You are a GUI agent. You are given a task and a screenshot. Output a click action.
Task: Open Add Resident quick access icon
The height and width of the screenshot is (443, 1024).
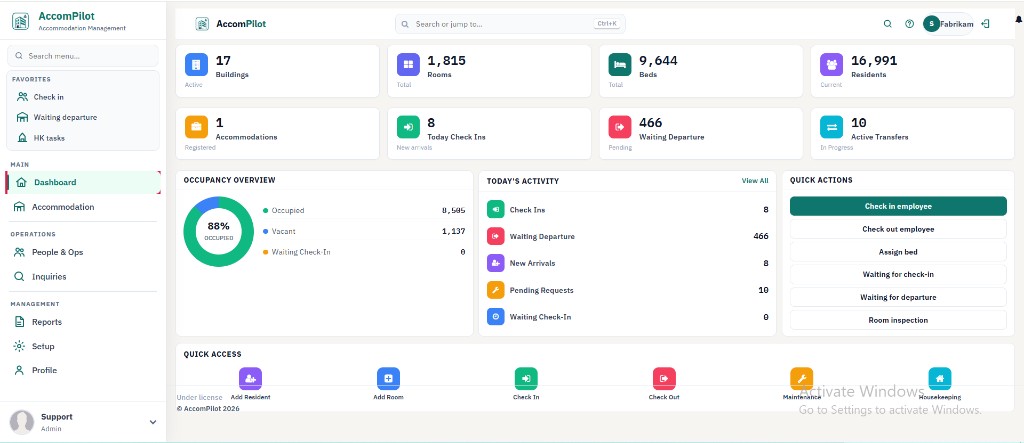point(250,378)
